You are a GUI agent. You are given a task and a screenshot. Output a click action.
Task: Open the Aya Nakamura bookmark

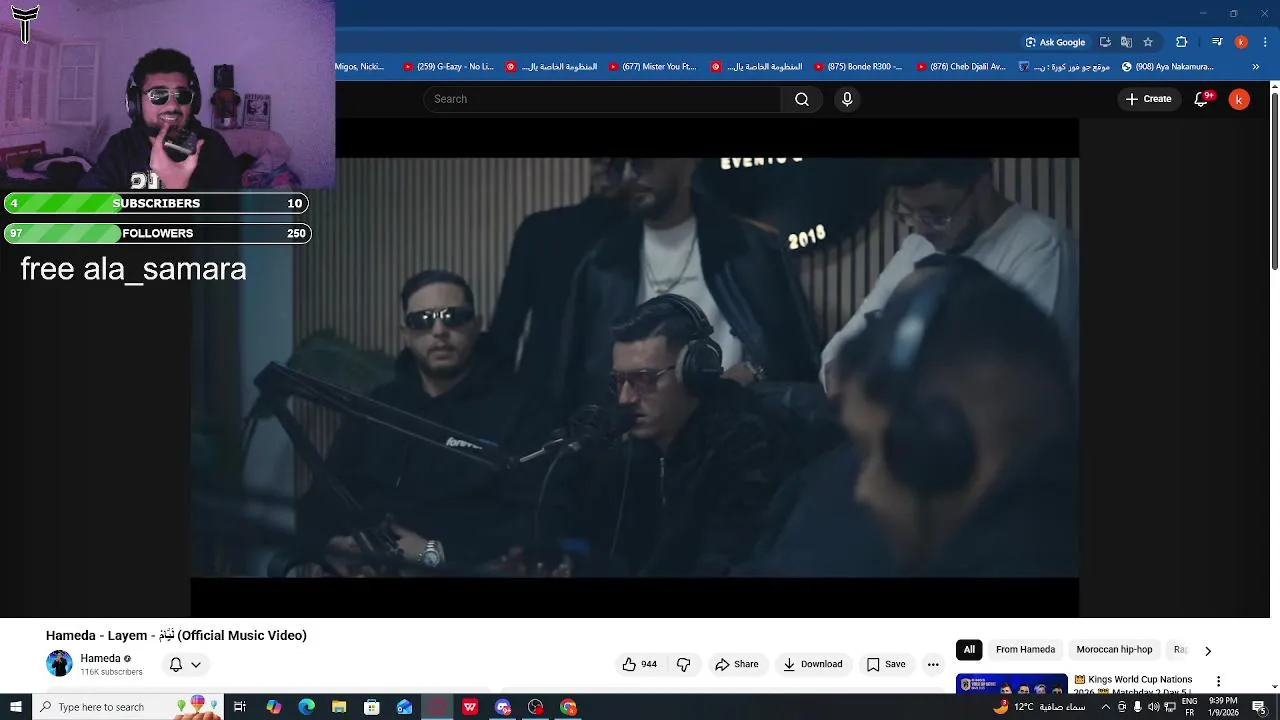pos(1168,67)
